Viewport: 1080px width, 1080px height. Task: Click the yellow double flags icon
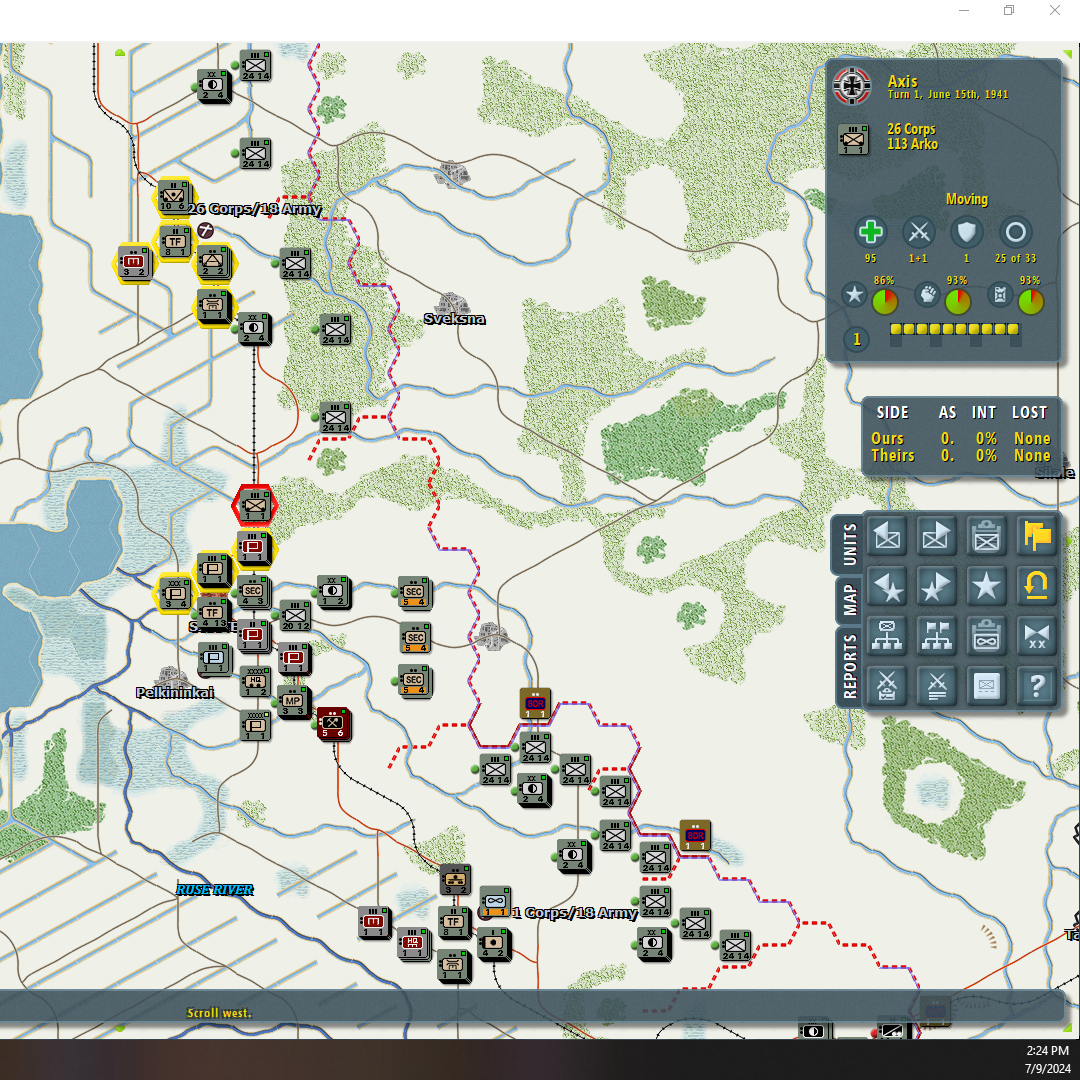pos(1037,536)
